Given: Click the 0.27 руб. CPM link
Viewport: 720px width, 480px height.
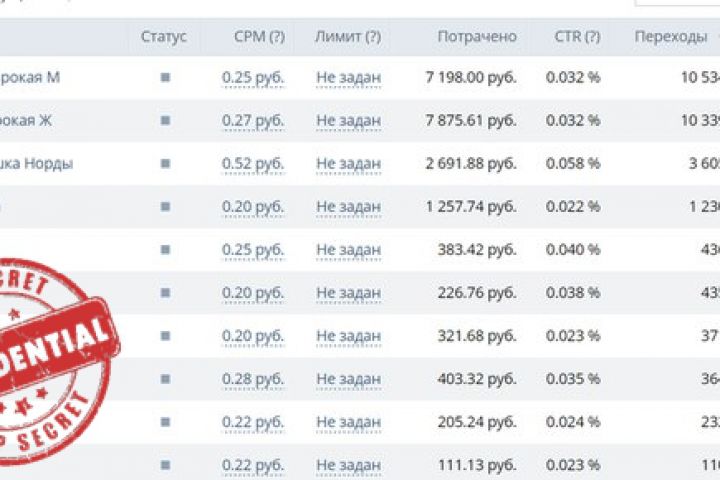Looking at the screenshot, I should pos(253,120).
